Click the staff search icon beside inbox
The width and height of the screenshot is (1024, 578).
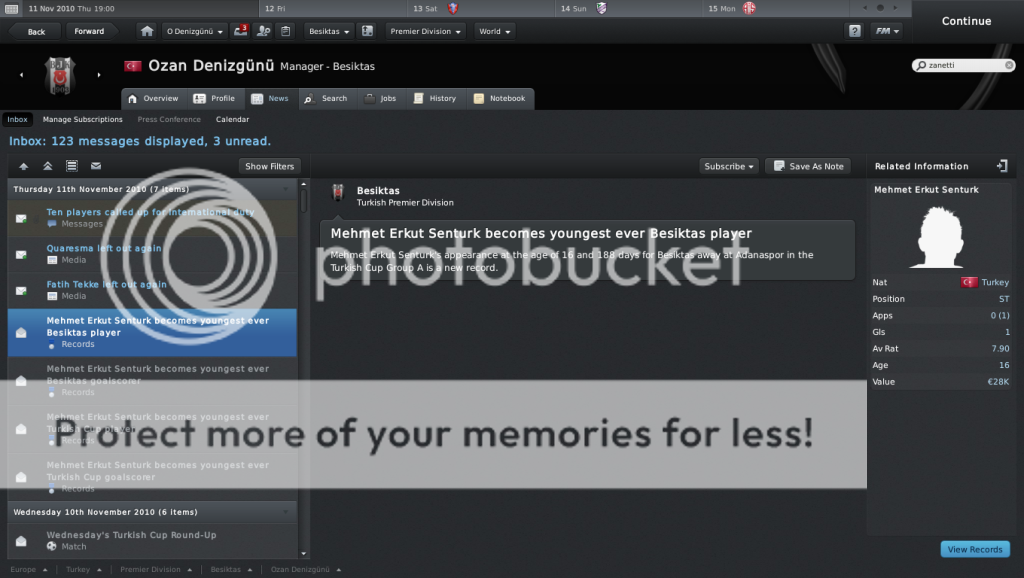[264, 31]
